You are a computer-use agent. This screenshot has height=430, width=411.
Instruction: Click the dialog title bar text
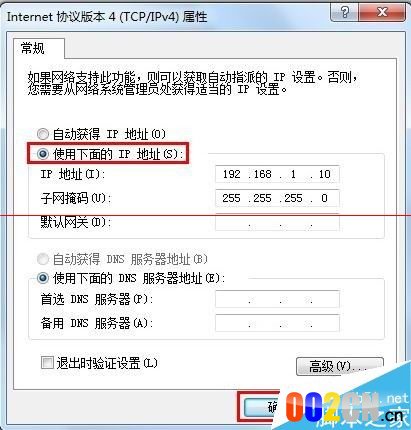(107, 17)
